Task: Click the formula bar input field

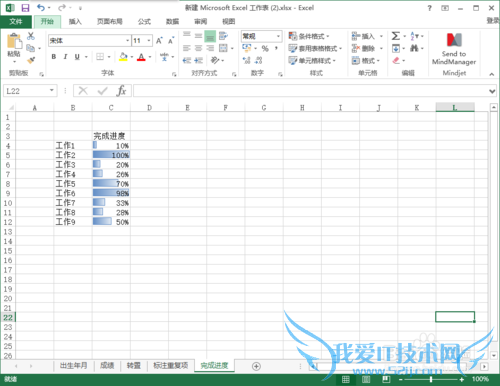Action: 311,91
